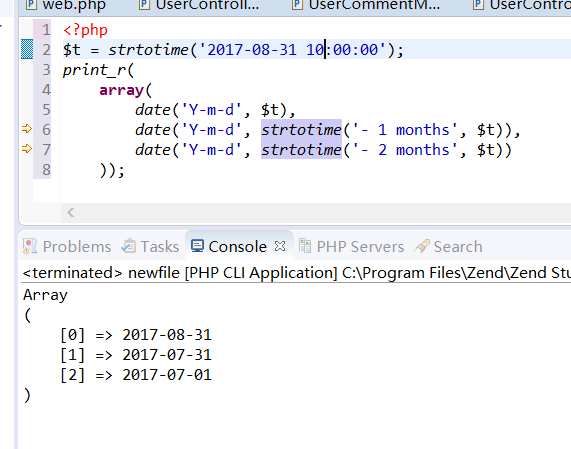Open the PHP Servers view tab
The image size is (571, 449).
(351, 247)
